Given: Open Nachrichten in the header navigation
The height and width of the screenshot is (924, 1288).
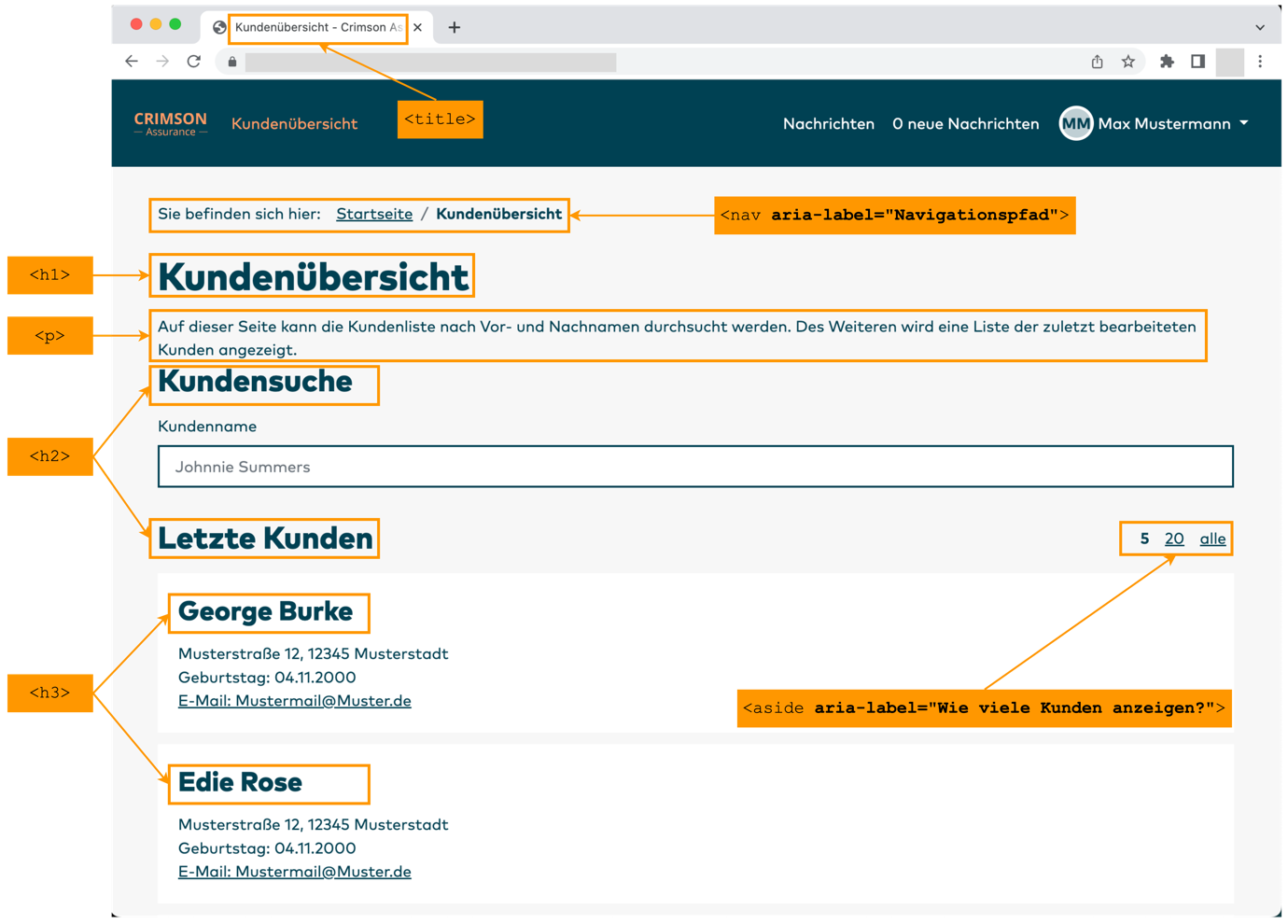Looking at the screenshot, I should (x=829, y=123).
